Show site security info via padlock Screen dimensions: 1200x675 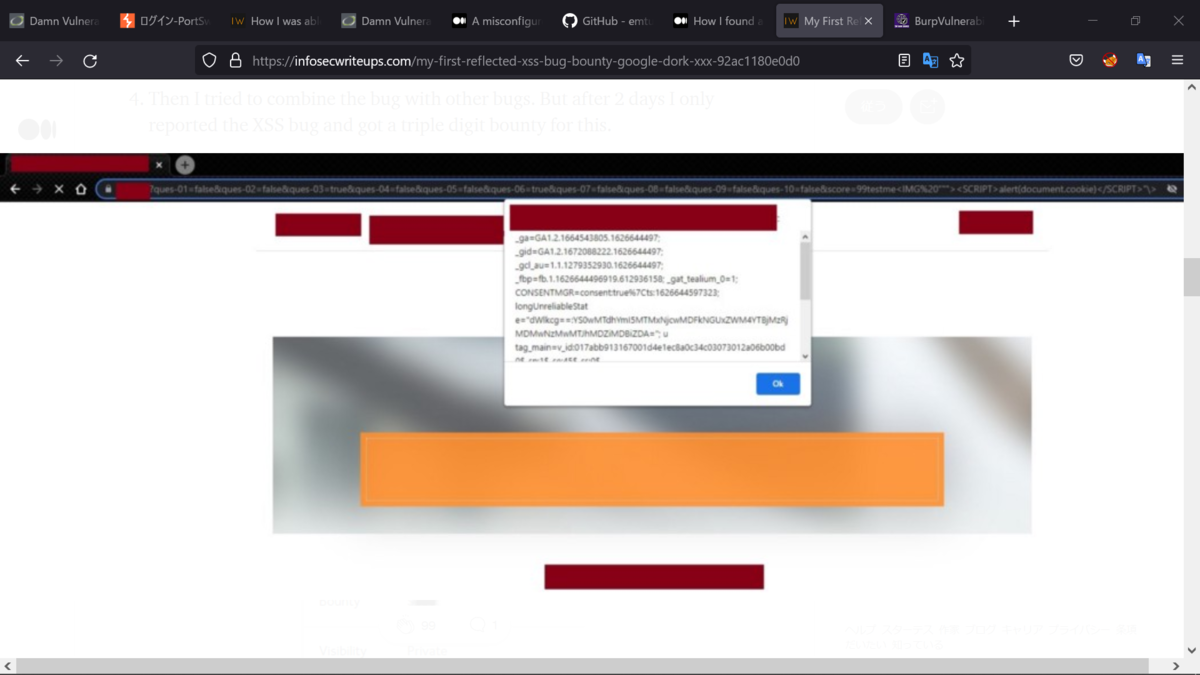point(235,60)
